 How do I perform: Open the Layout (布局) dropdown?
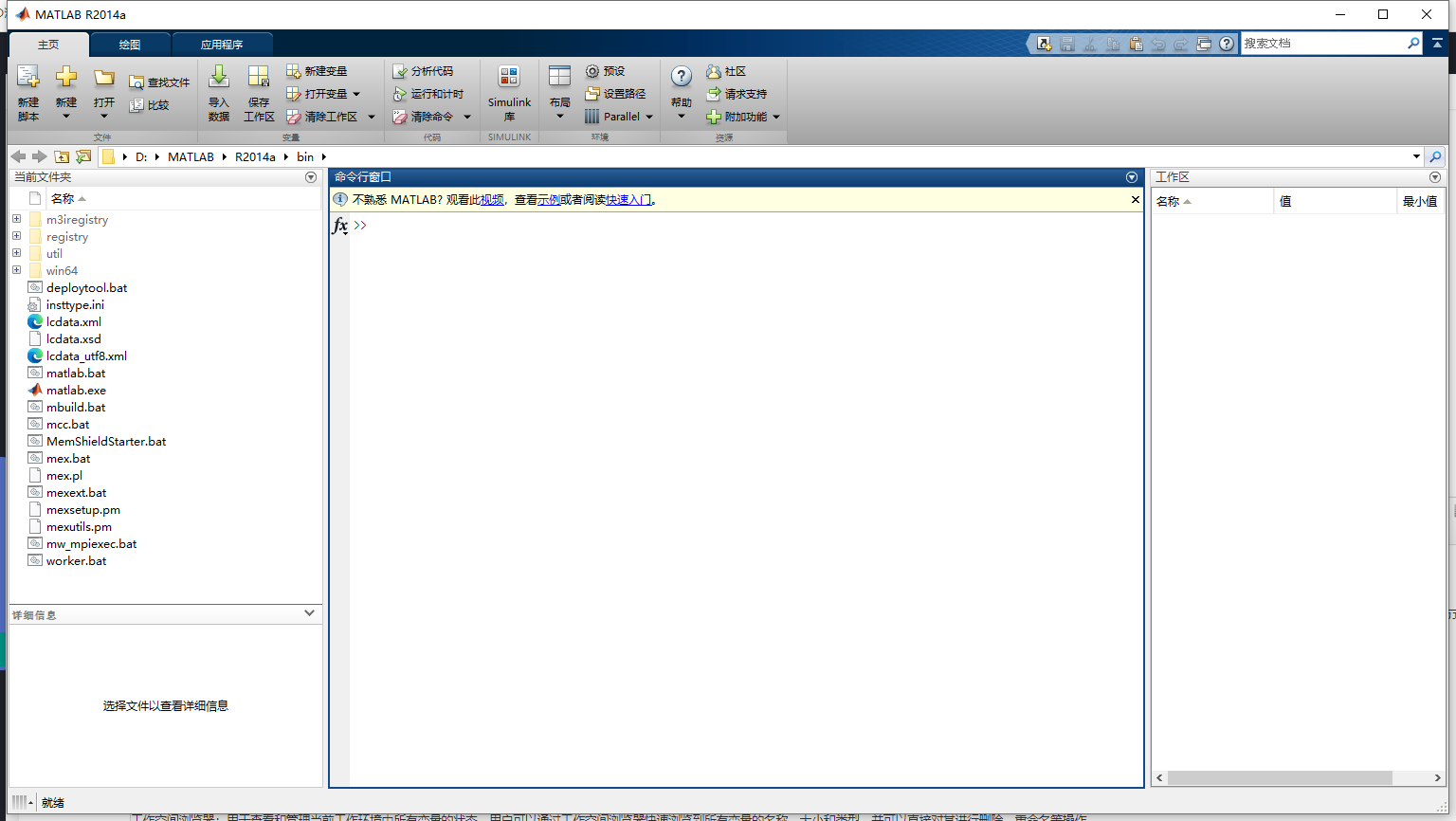click(560, 93)
